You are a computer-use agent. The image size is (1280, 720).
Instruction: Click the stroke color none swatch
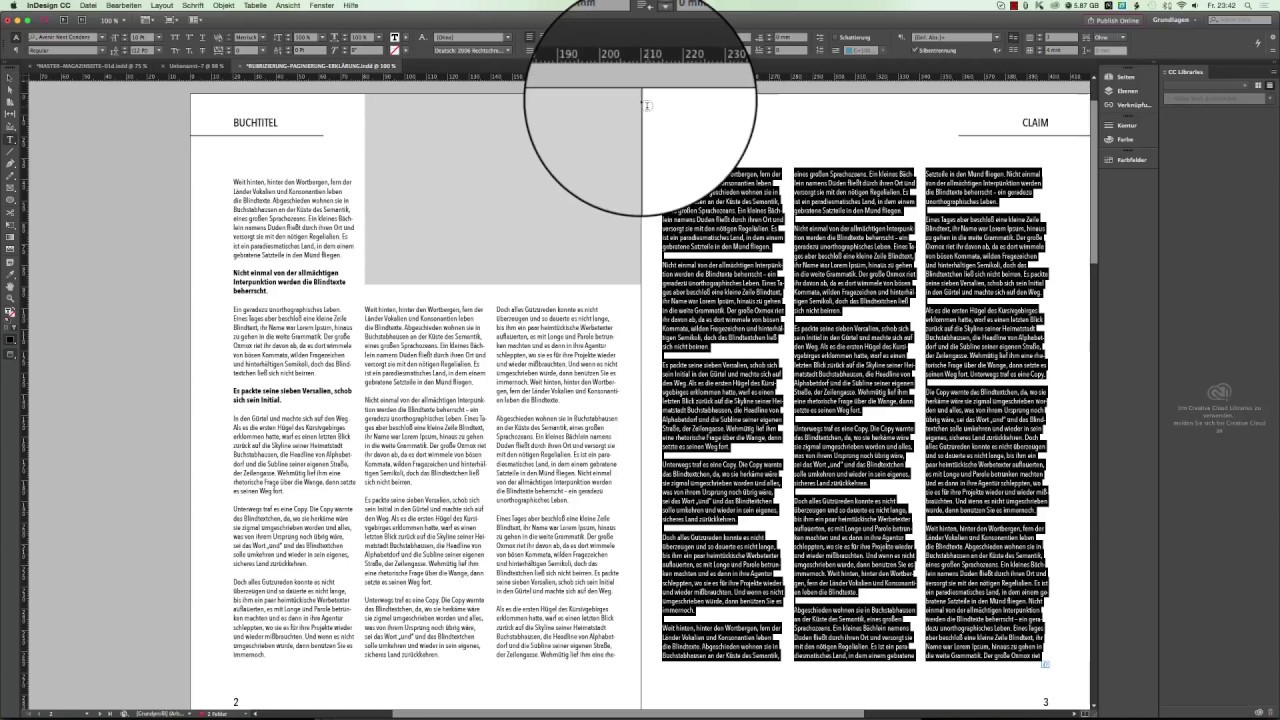click(x=394, y=50)
